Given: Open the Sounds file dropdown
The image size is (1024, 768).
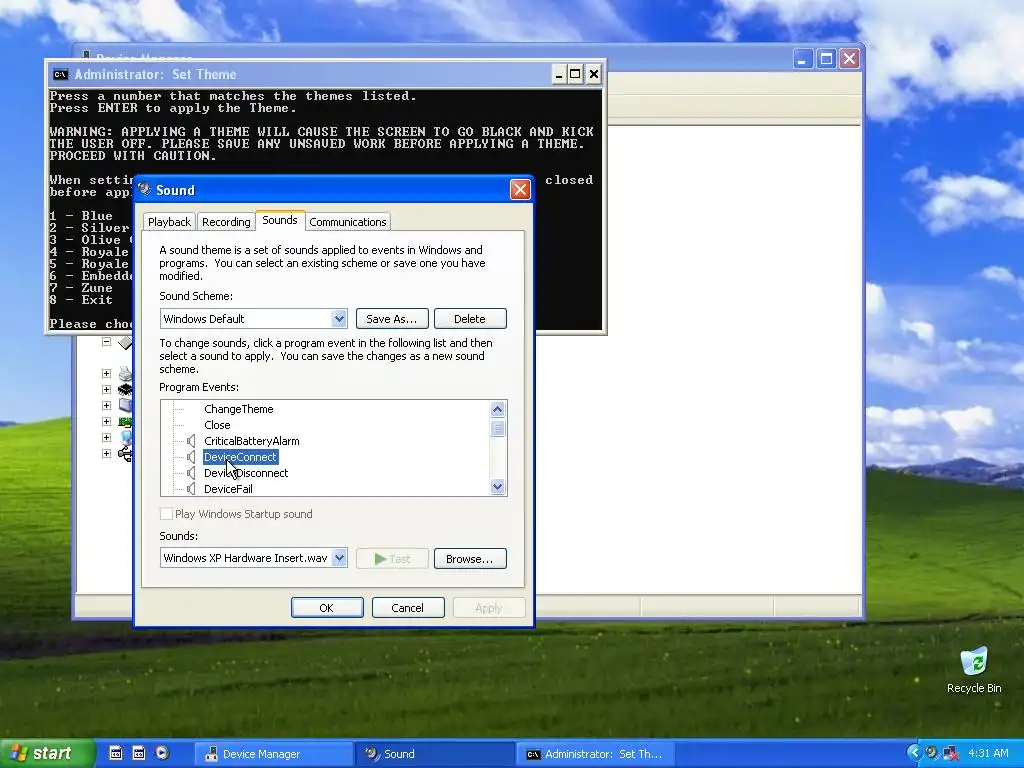Looking at the screenshot, I should click(x=339, y=558).
